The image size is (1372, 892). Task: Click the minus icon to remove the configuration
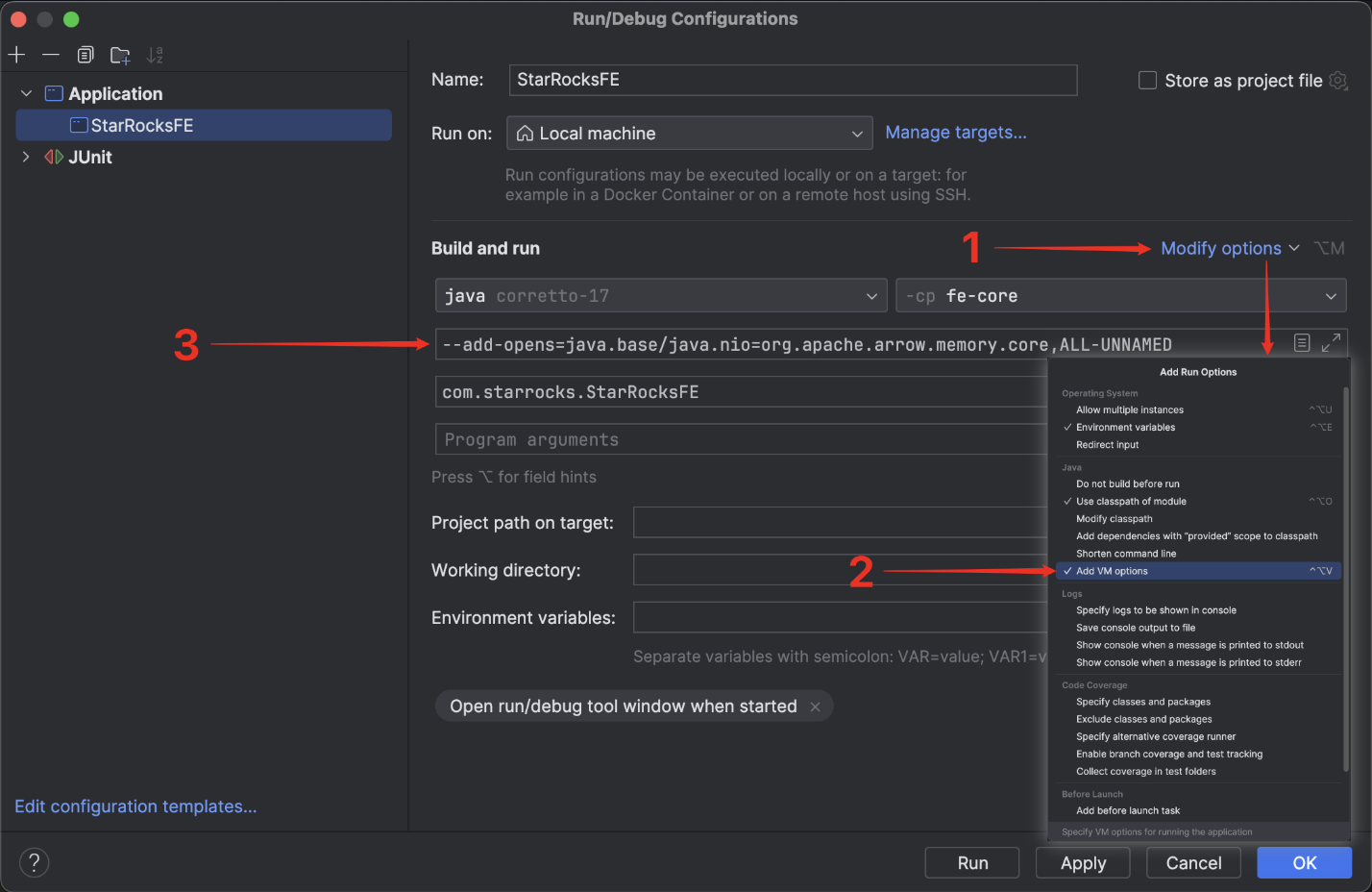(x=51, y=55)
